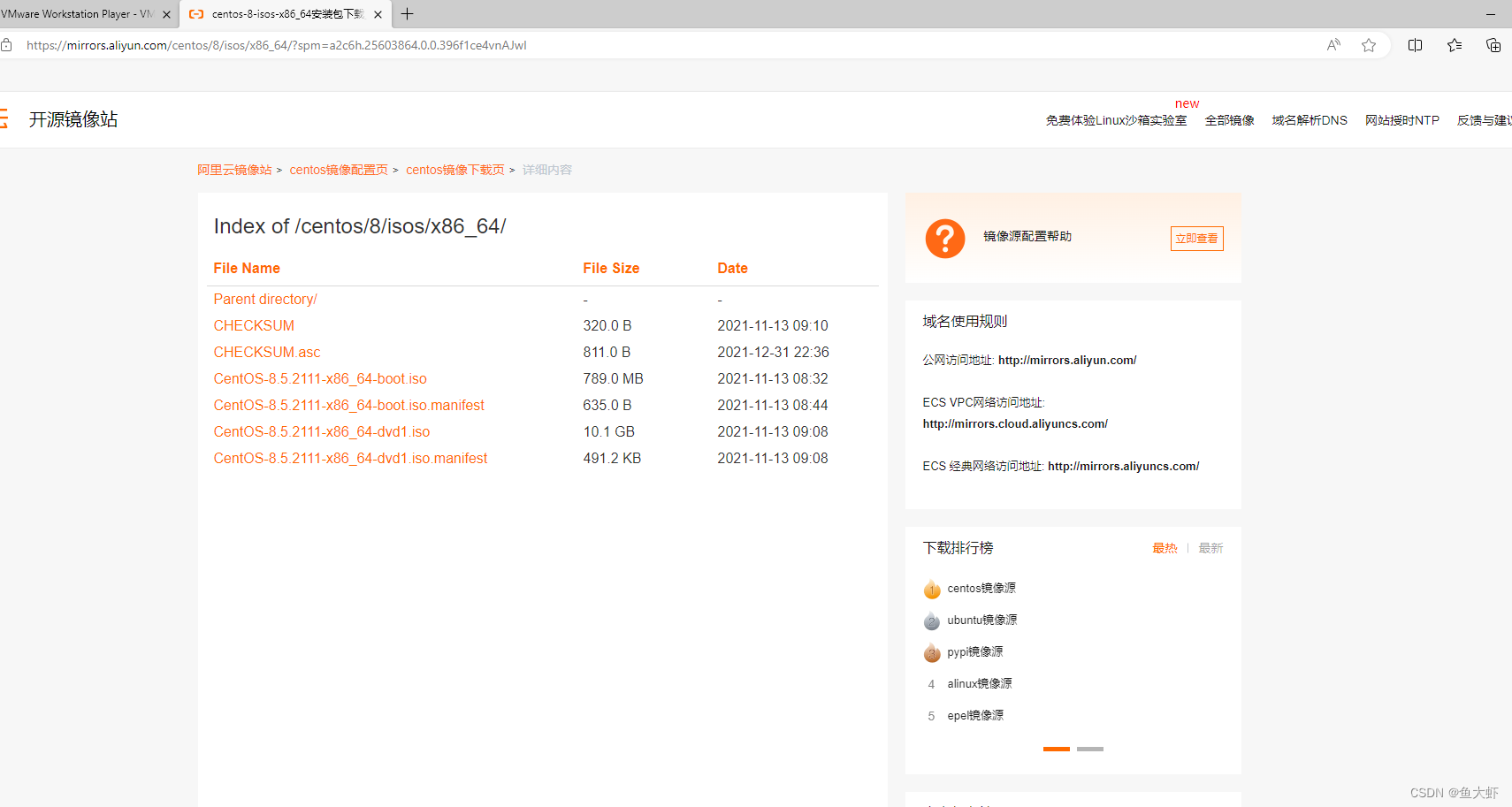Click the 开源镜像站 site title
1512x807 pixels.
pyautogui.click(x=73, y=119)
